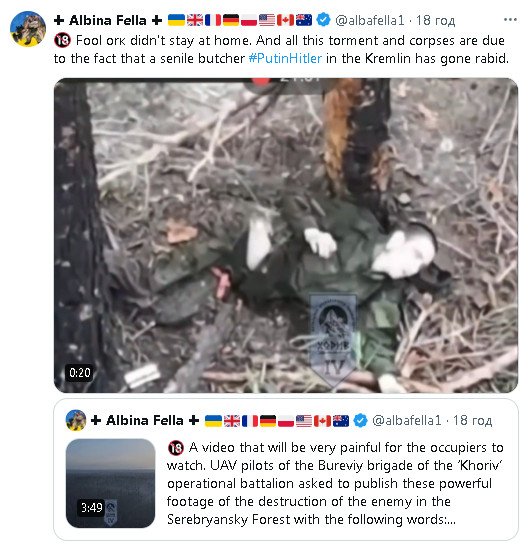Click the 0:20 video duration badge
The image size is (528, 550).
tap(80, 373)
